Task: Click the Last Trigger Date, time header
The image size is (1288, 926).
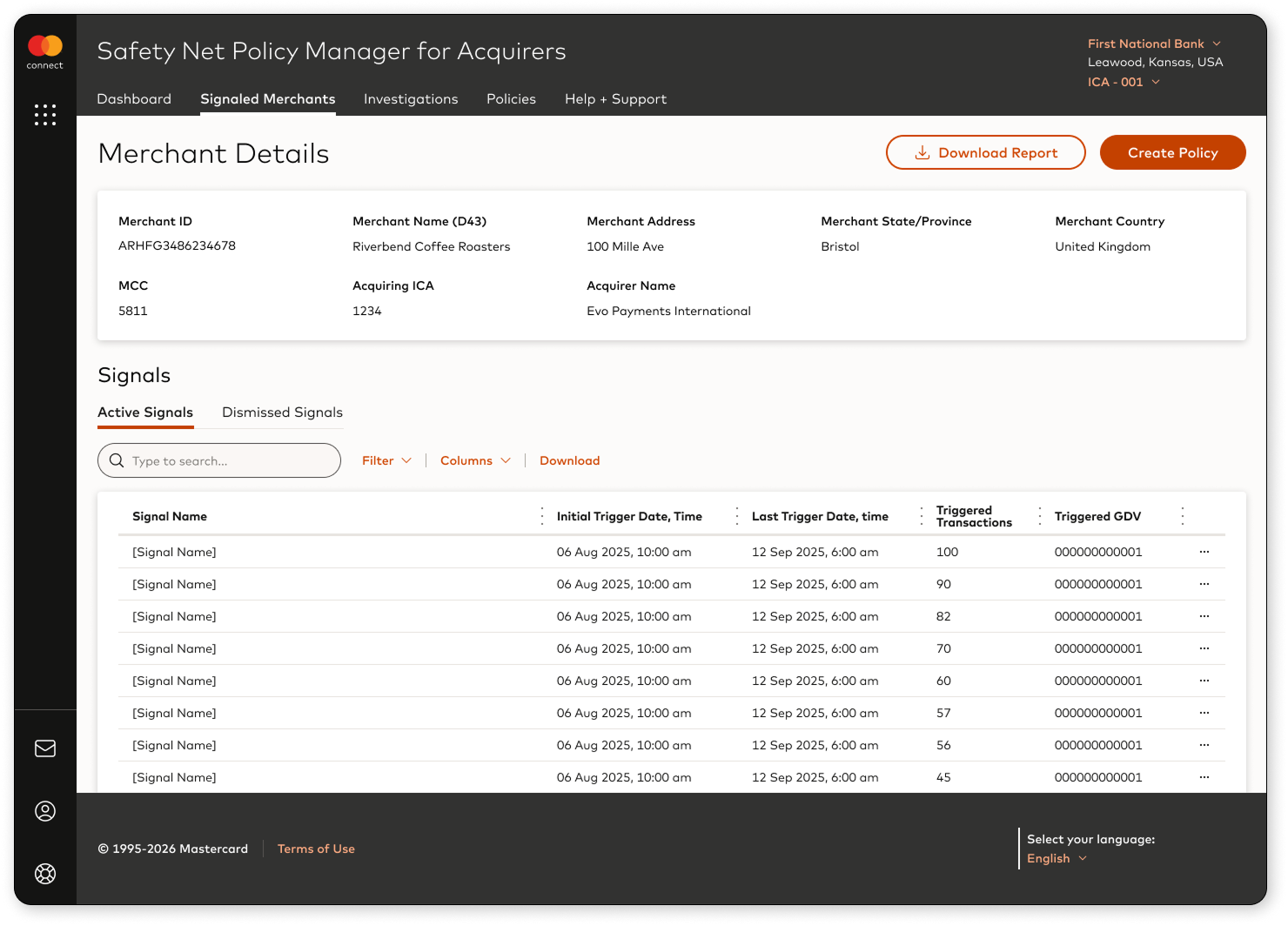Action: [x=820, y=516]
